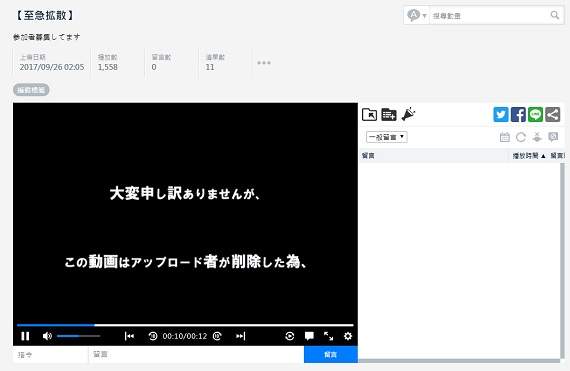Viewport: 570px width, 371px height.
Task: Open the comment calendar icon
Action: tap(505, 137)
